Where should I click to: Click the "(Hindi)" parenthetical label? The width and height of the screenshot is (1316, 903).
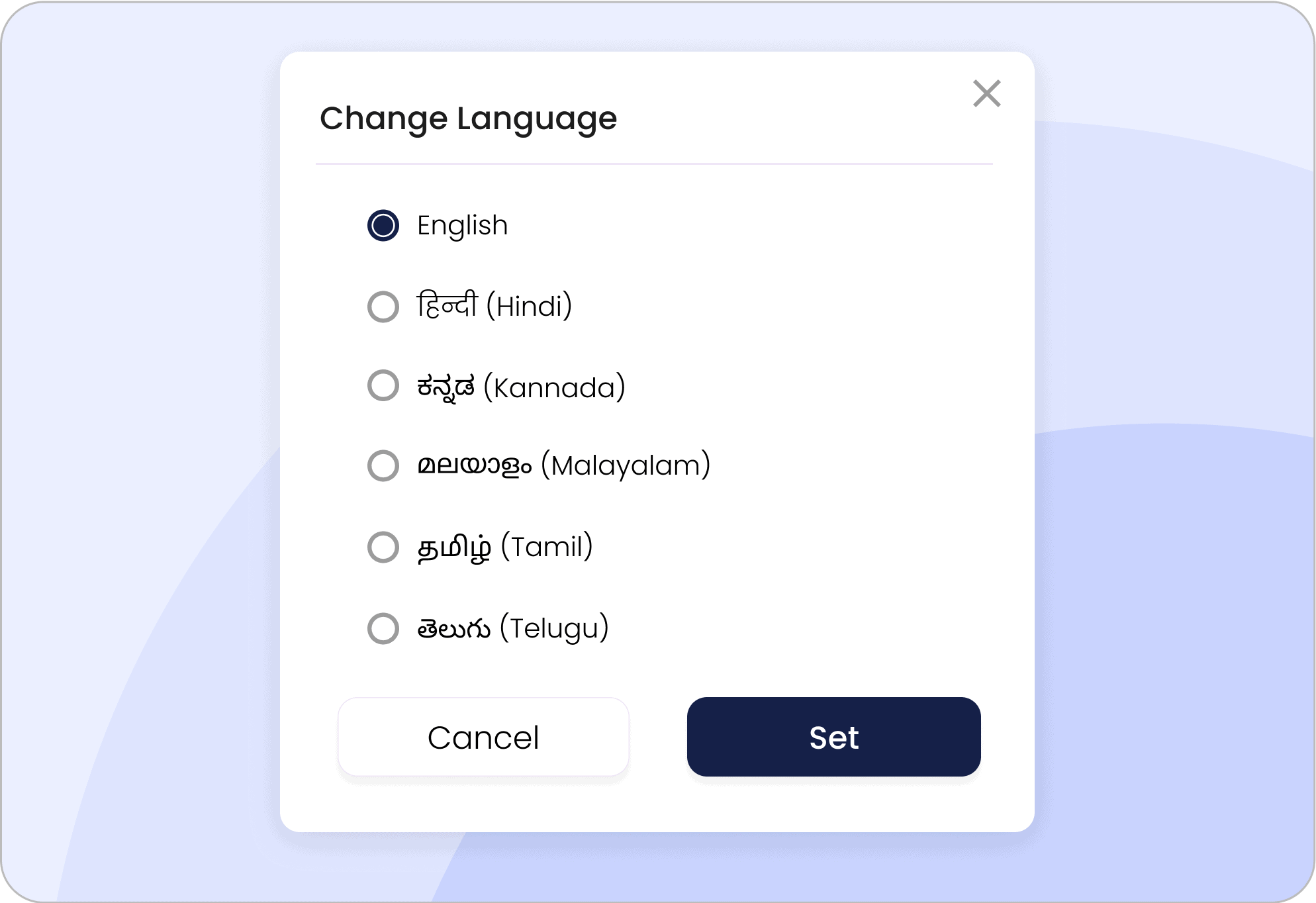[529, 307]
